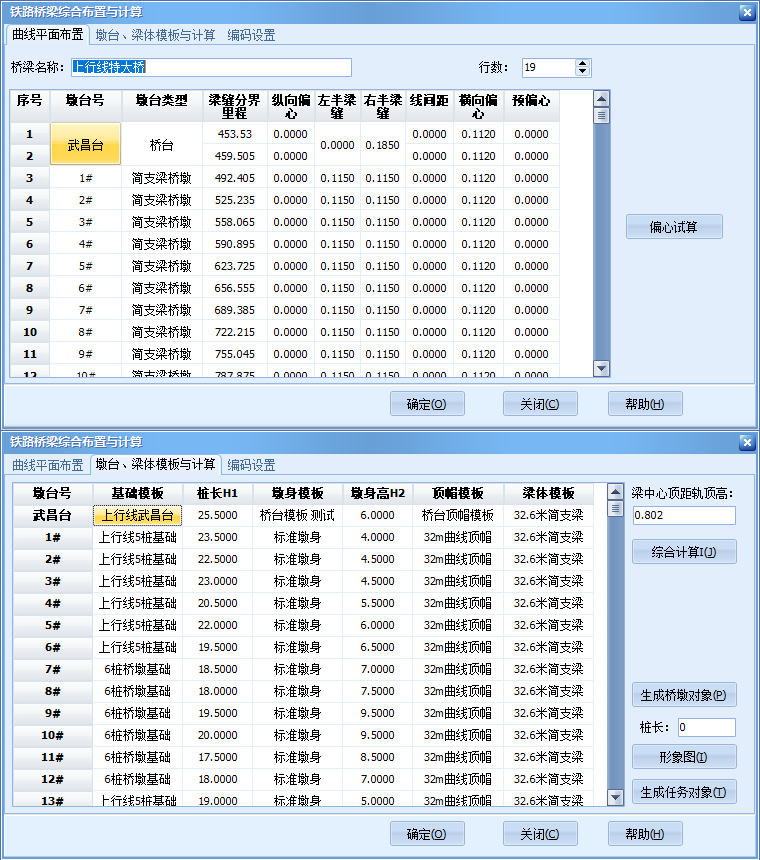The height and width of the screenshot is (860, 760).
Task: Decrease 行数 with the spinner down arrow
Action: click(583, 72)
